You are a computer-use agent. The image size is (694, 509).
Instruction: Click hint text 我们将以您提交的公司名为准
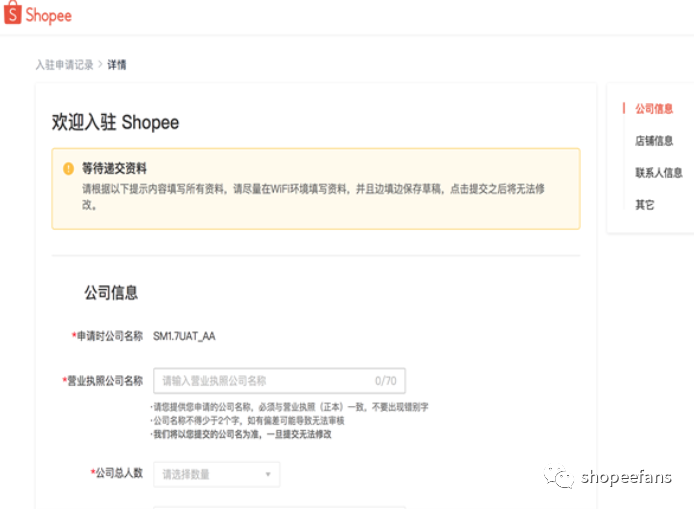click(x=242, y=434)
